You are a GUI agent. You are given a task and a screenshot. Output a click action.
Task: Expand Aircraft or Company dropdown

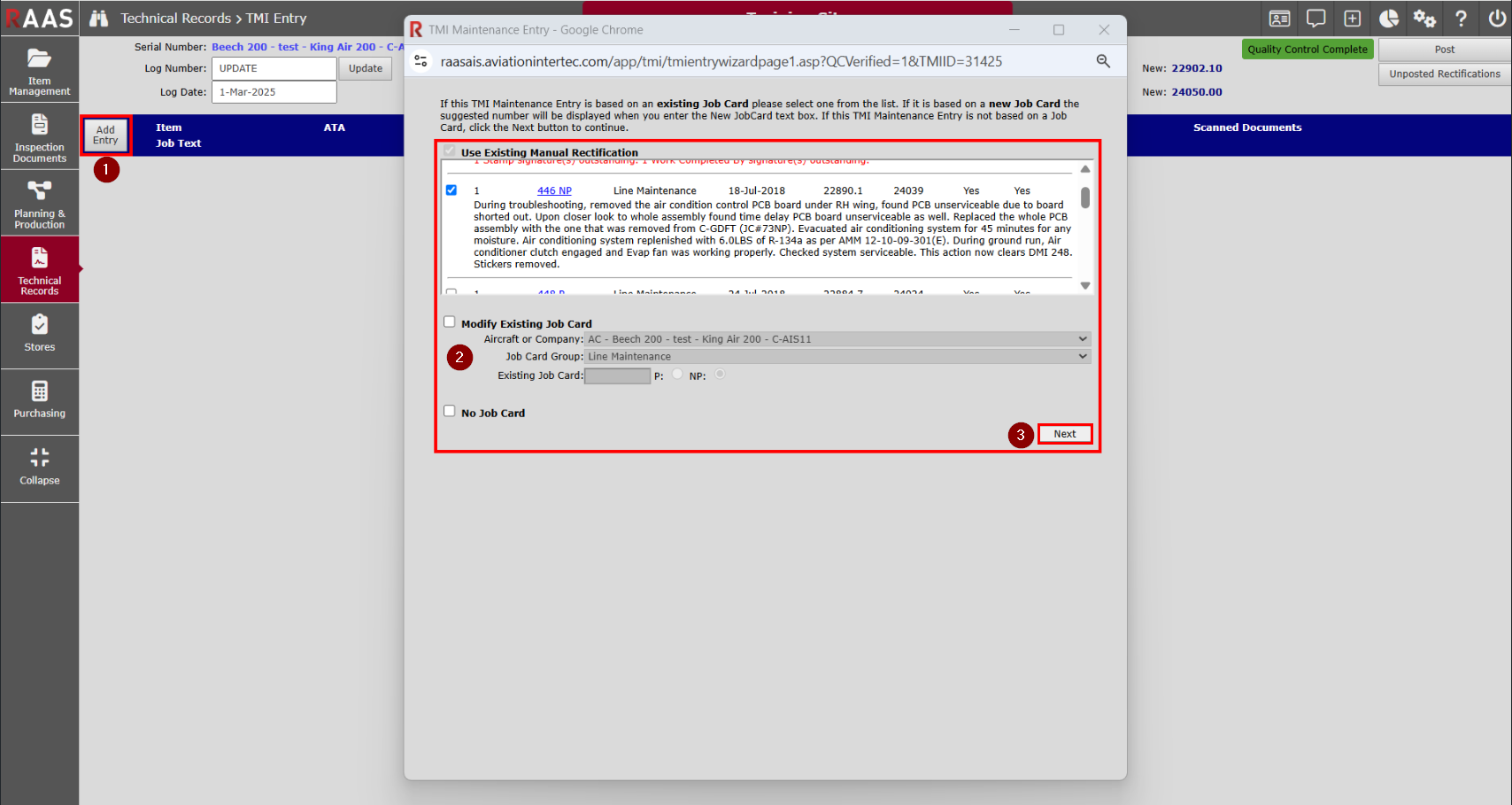(837, 339)
